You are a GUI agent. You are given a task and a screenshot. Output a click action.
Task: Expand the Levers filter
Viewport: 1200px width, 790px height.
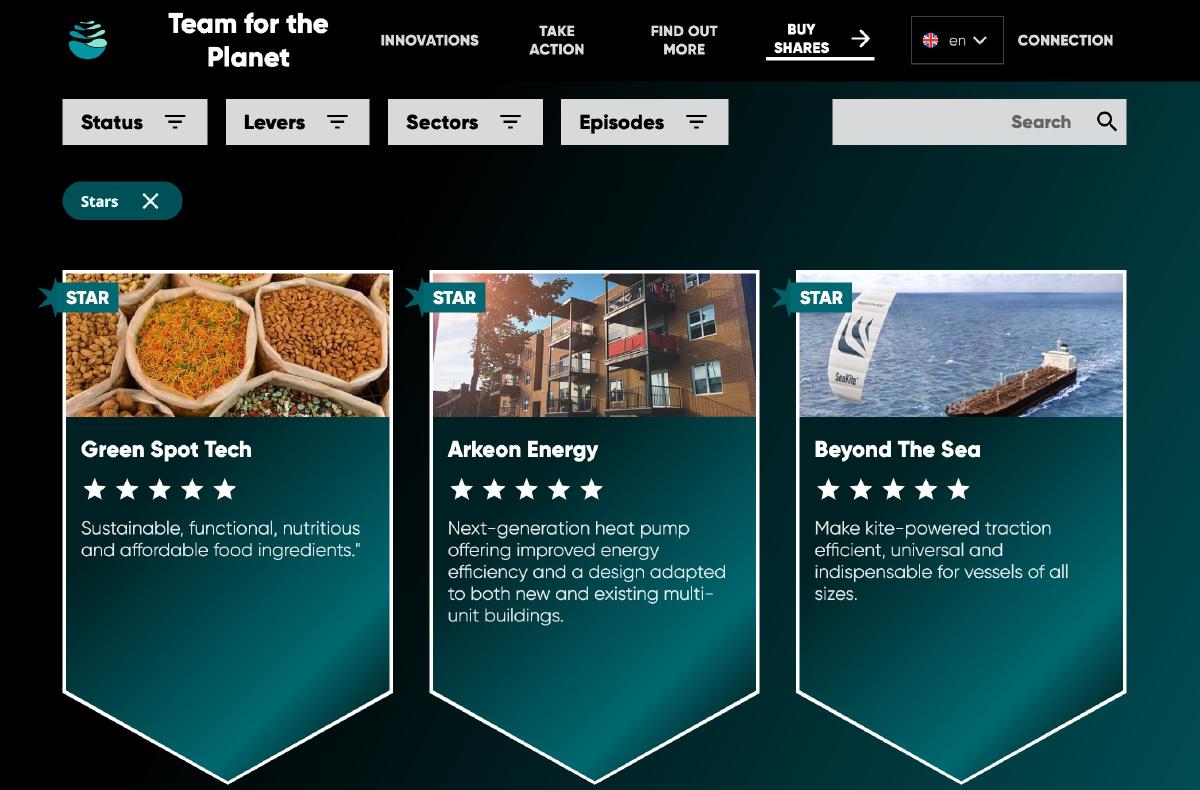click(x=297, y=122)
